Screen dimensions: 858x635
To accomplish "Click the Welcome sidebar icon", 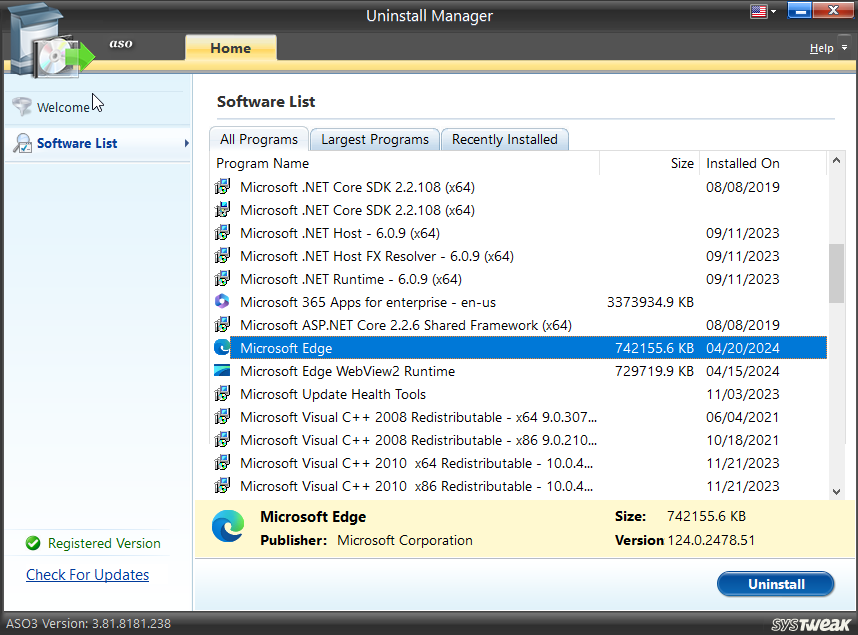I will click(x=22, y=107).
